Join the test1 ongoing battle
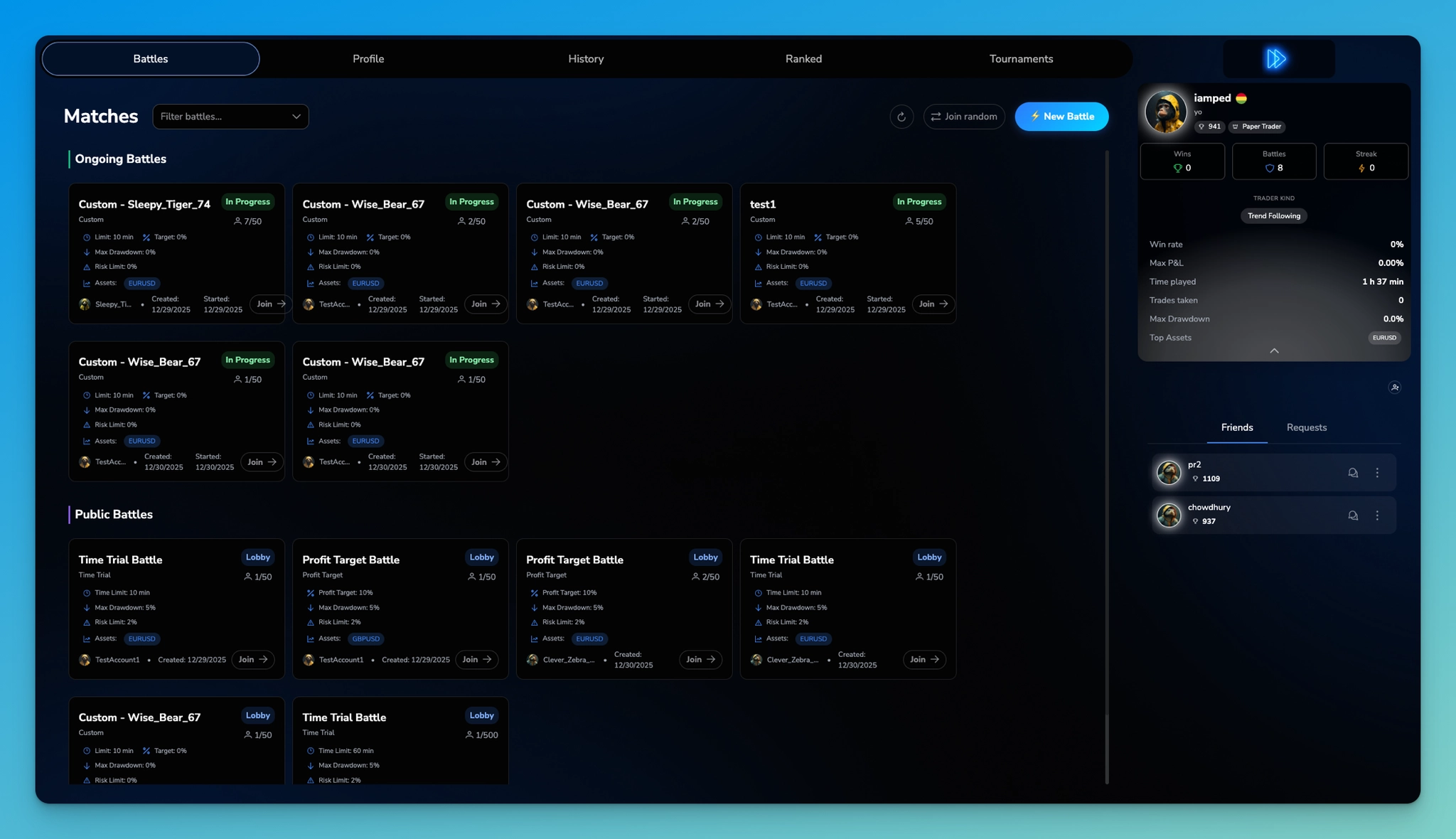The image size is (1456, 839). (x=933, y=304)
